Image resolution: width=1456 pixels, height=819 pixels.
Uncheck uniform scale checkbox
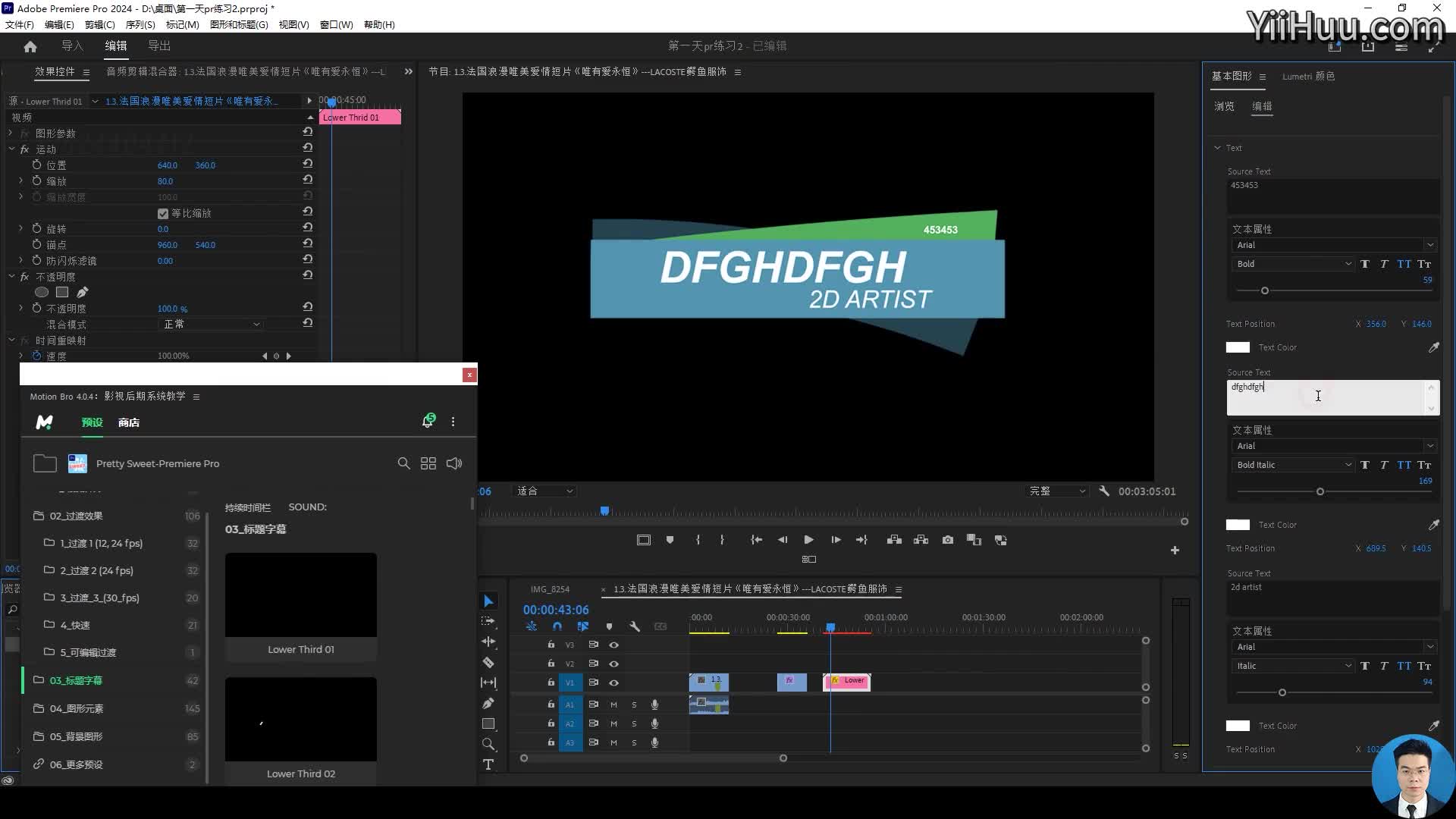[162, 213]
